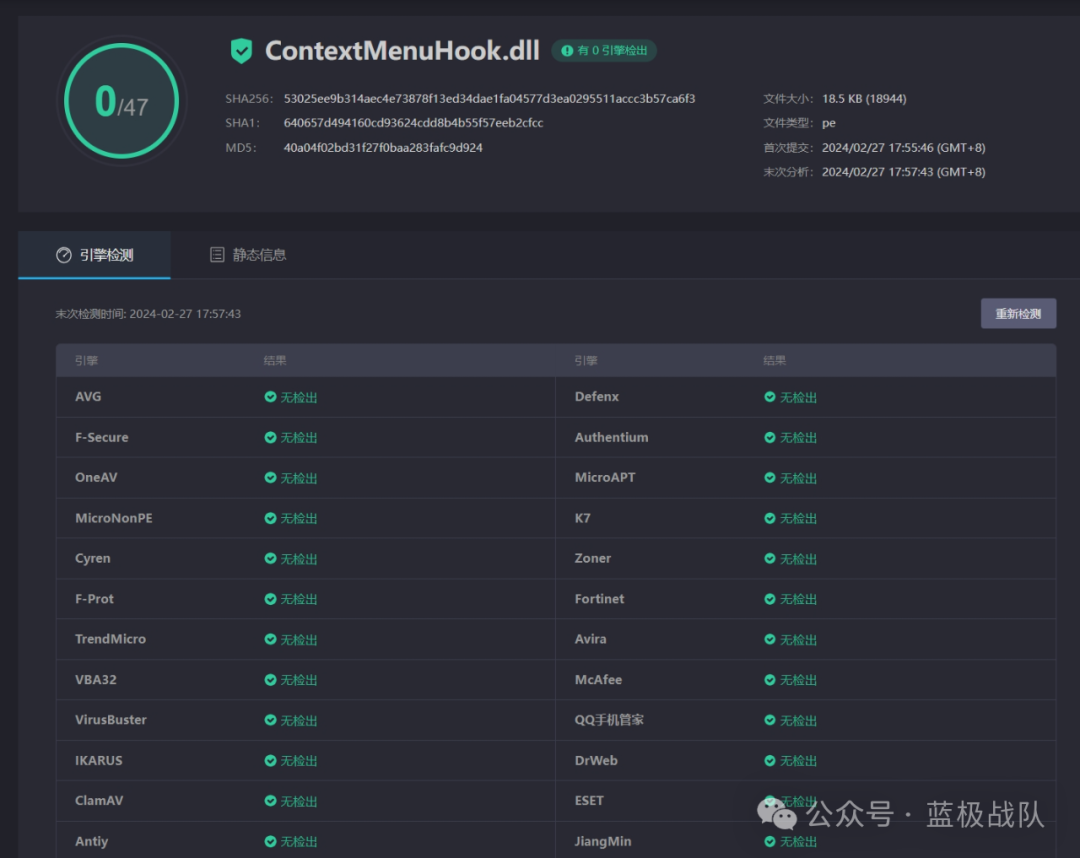
Task: Click the Fortinet engine name
Action: (x=599, y=599)
